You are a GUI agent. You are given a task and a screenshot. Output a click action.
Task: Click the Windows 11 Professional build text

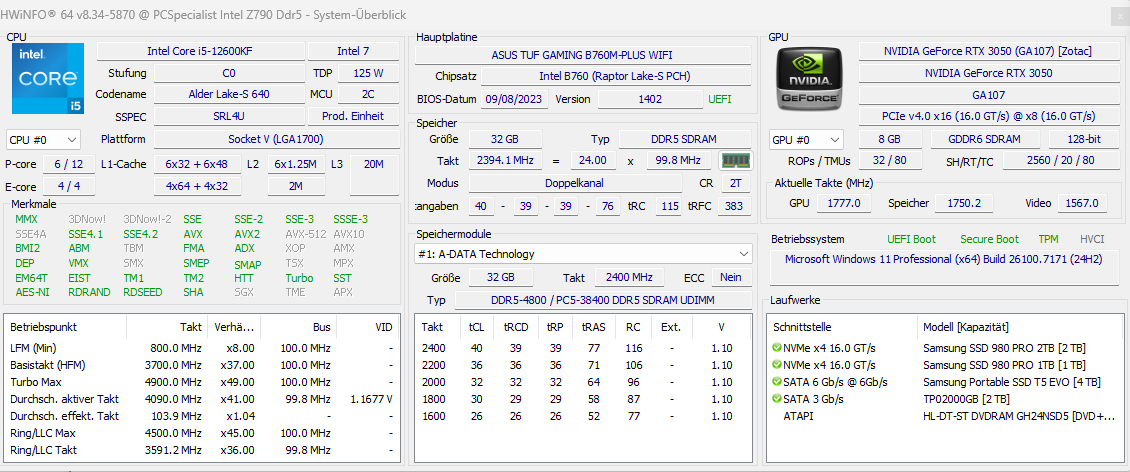pos(943,259)
